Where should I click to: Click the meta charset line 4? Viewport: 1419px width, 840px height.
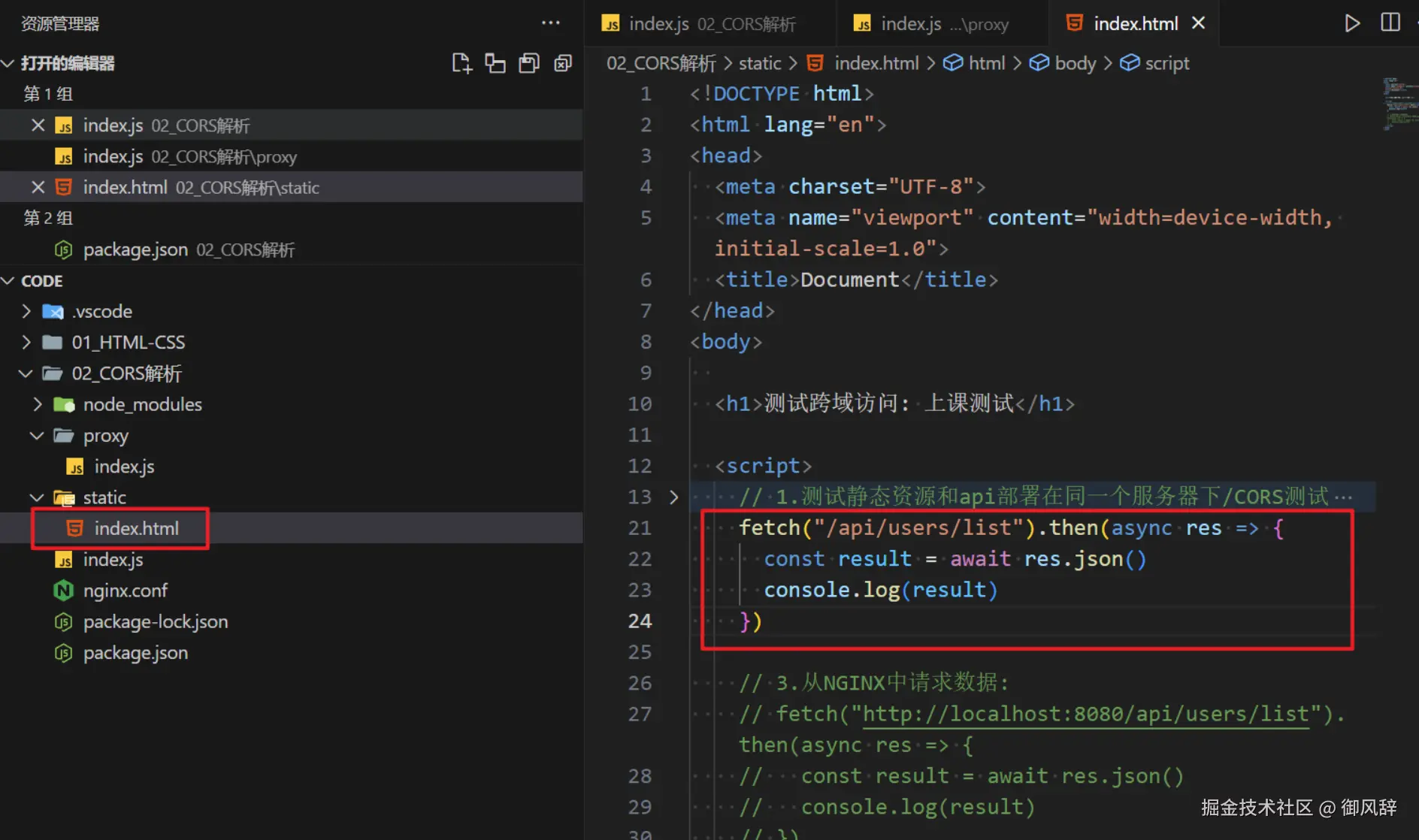pos(850,187)
